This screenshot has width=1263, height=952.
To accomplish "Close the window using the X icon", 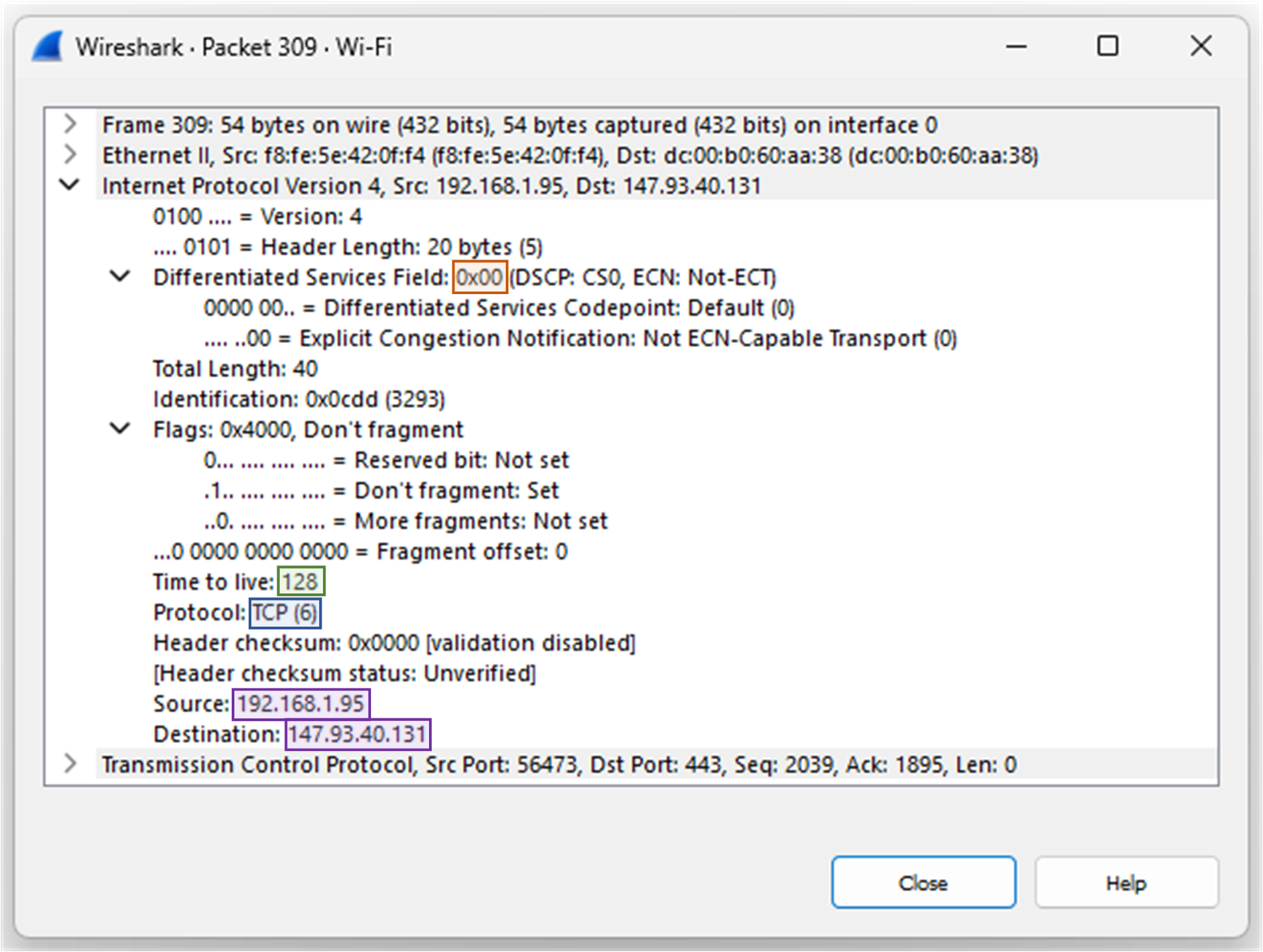I will click(1201, 47).
